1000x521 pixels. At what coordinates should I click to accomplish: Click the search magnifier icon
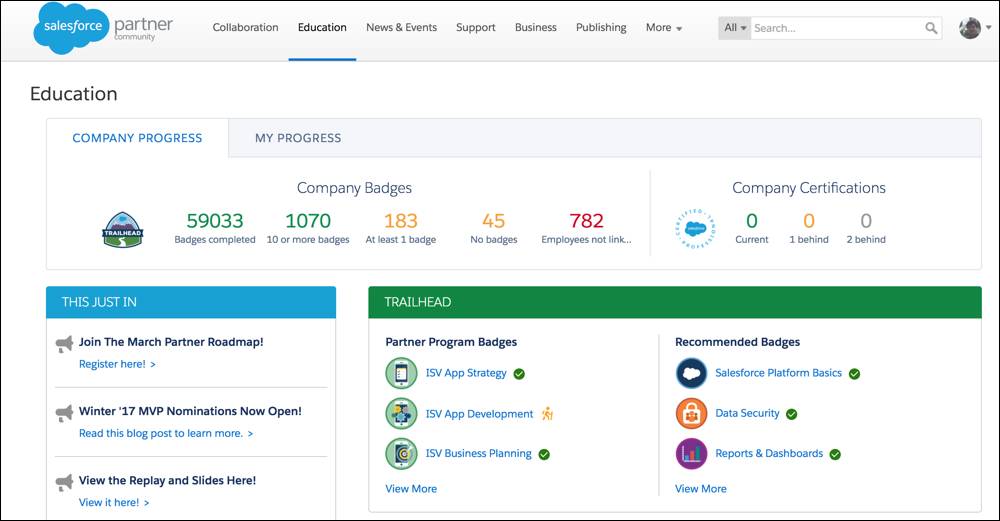(x=931, y=28)
